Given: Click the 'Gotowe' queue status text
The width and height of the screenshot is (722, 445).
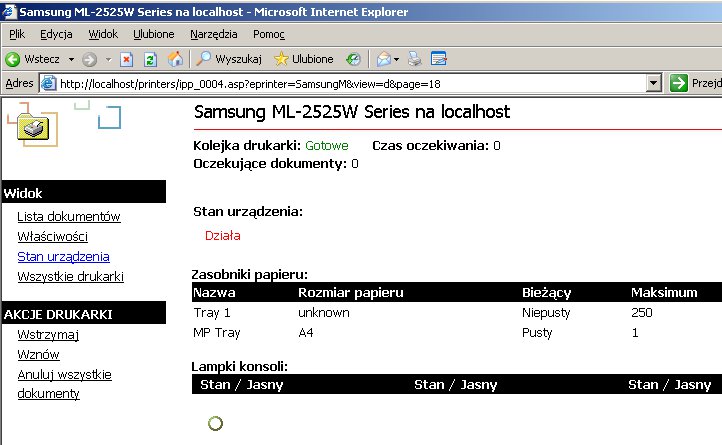Looking at the screenshot, I should click(327, 146).
